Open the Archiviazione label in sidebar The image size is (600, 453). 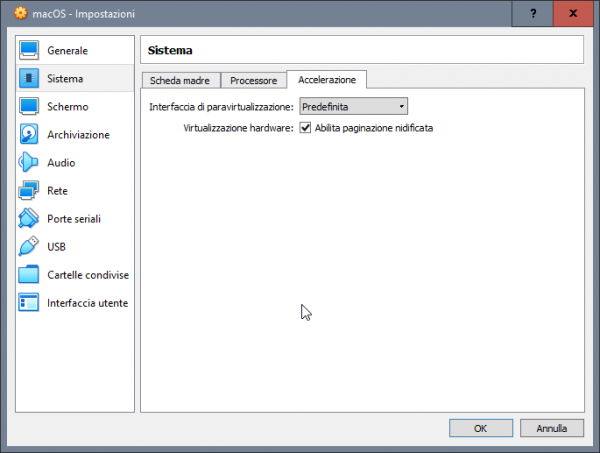(78, 135)
